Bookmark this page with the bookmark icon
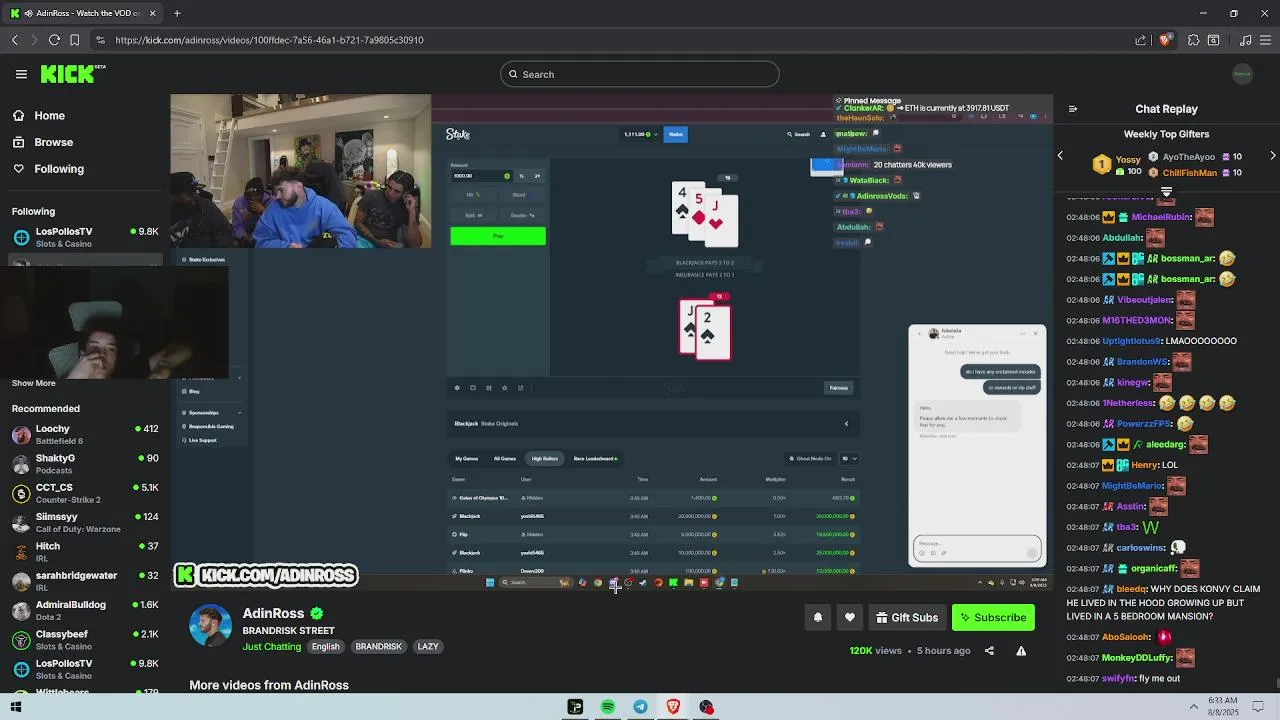Viewport: 1280px width, 720px height. click(x=74, y=40)
